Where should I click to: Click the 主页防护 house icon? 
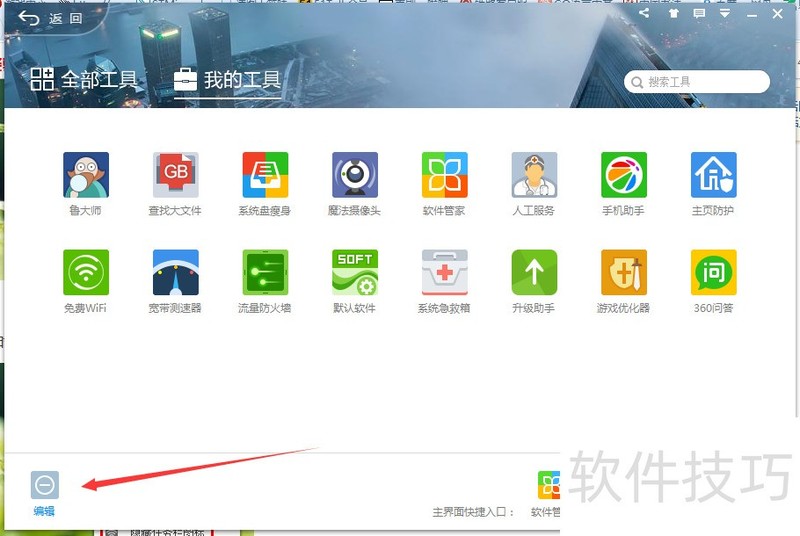click(x=714, y=175)
